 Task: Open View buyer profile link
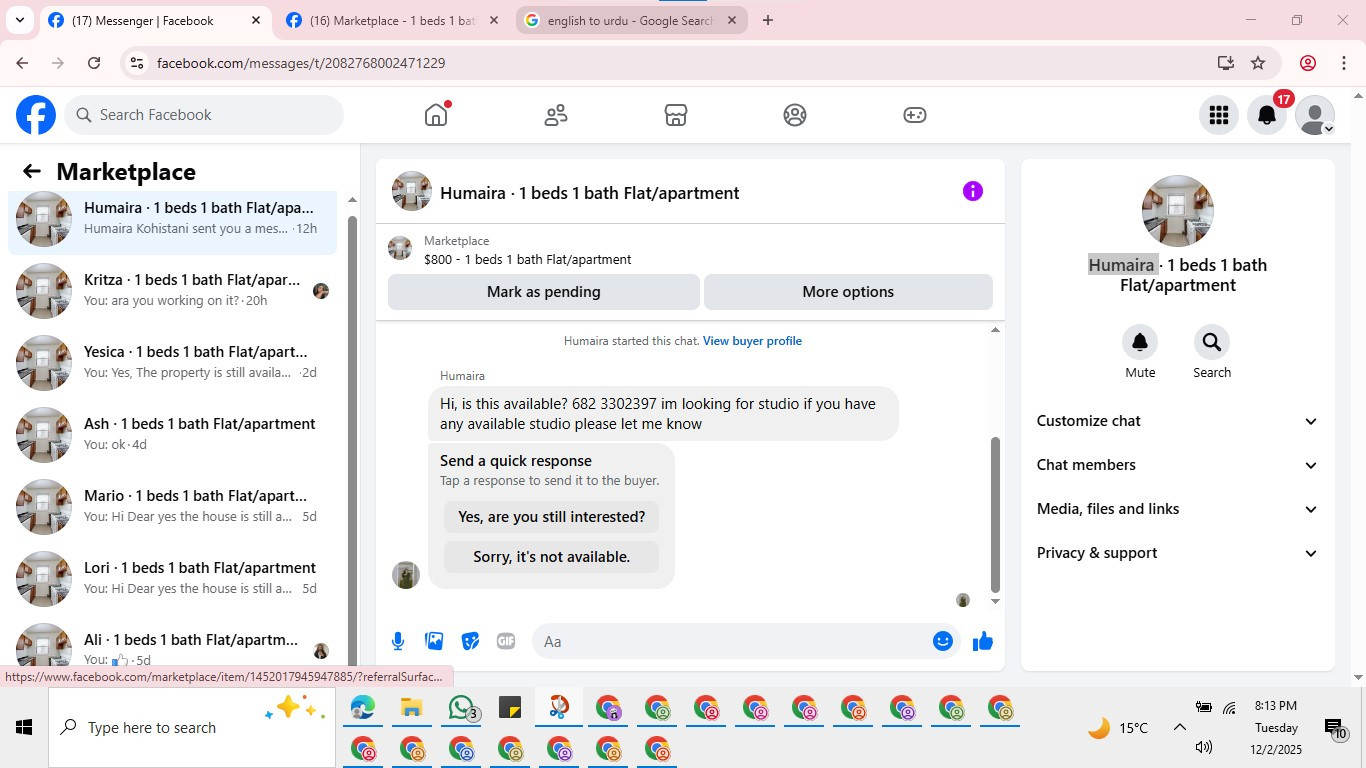[x=752, y=341]
